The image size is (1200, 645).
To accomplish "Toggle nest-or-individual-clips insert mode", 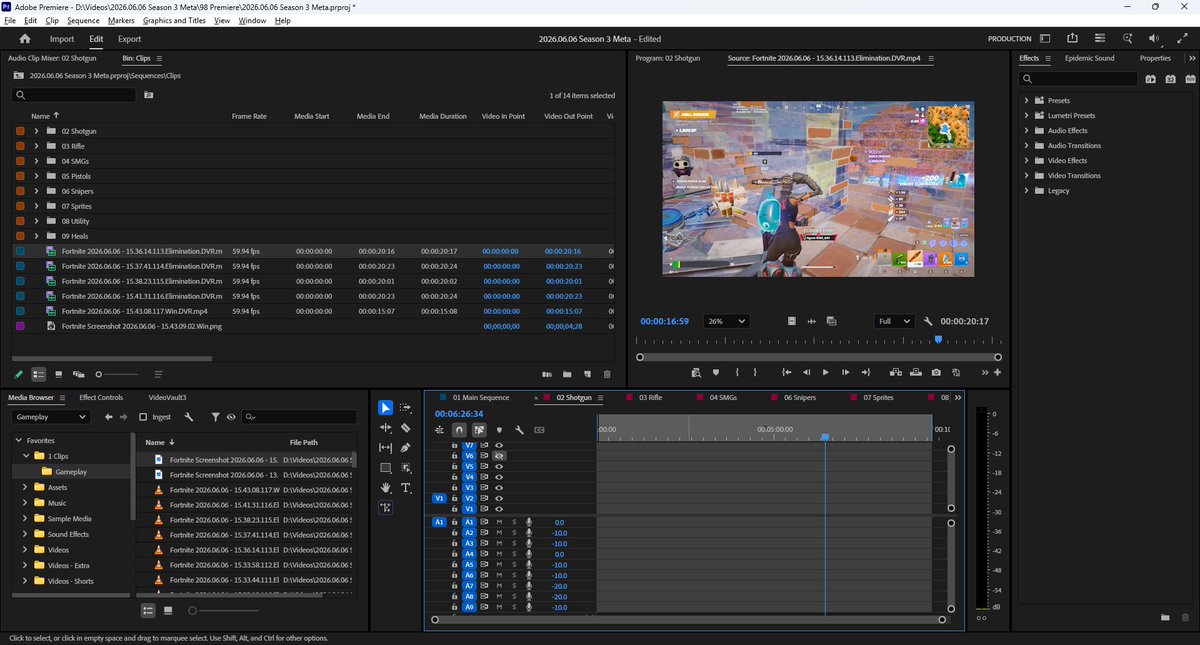I will [x=439, y=430].
